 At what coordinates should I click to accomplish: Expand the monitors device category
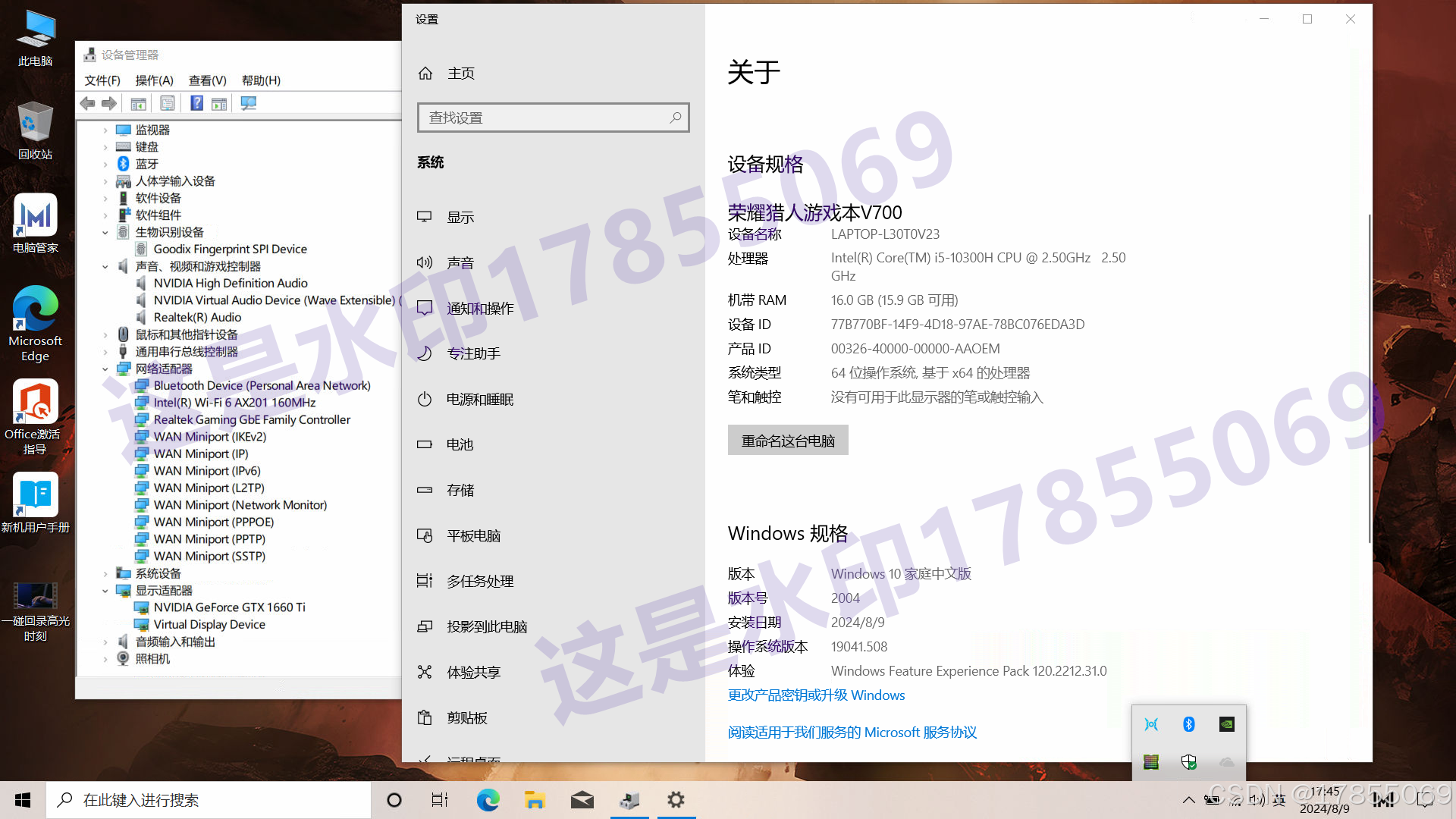click(105, 130)
